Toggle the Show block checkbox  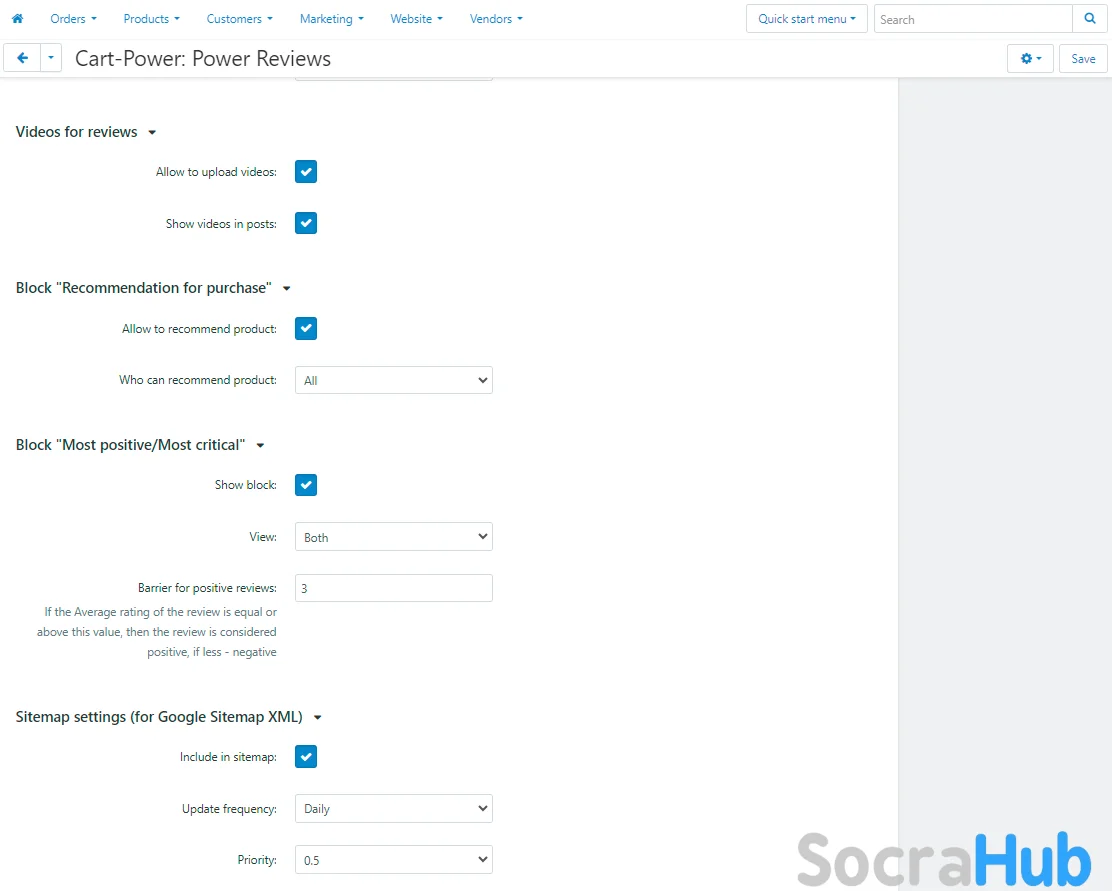click(x=306, y=485)
